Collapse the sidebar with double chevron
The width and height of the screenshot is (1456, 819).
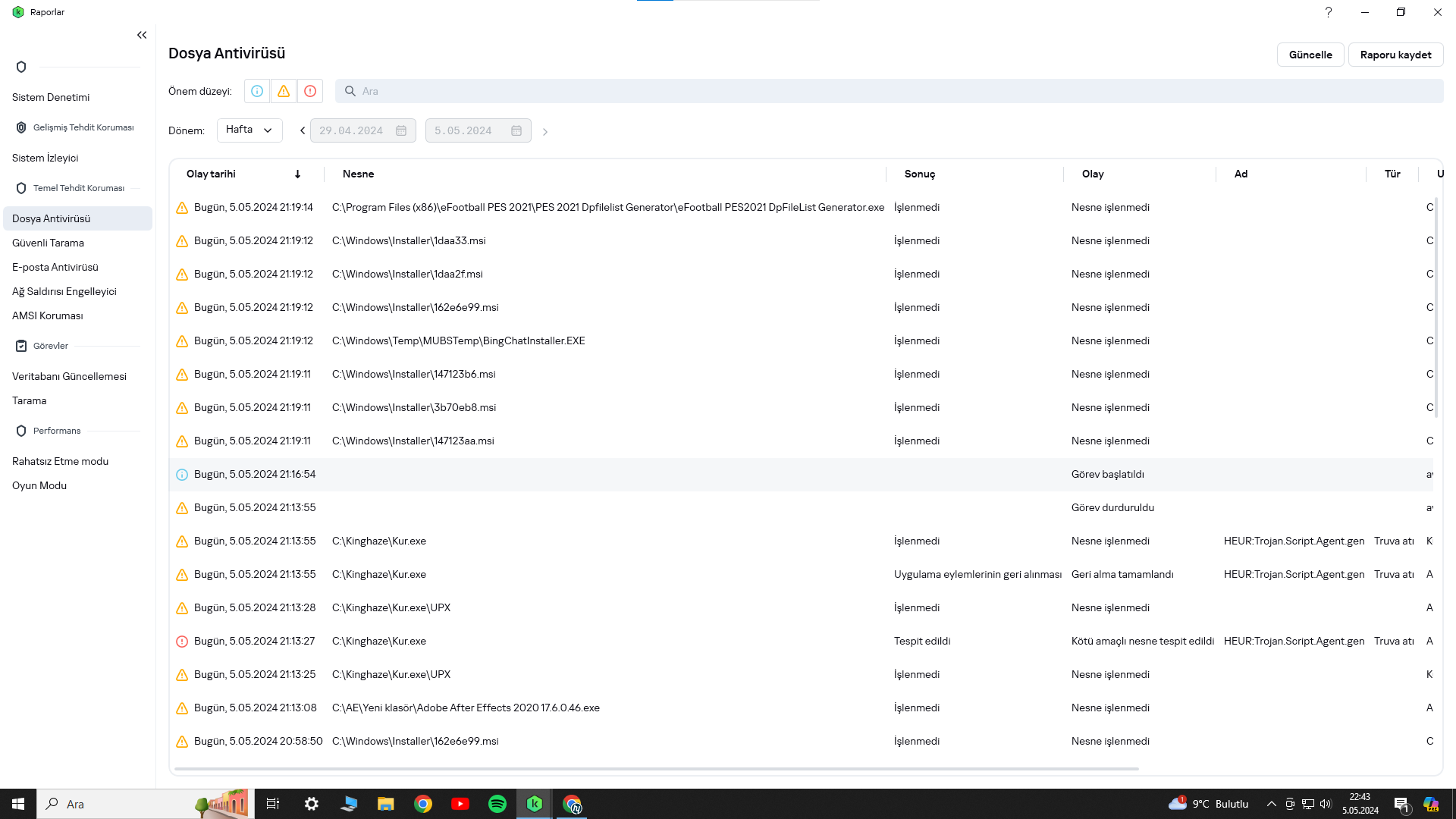click(142, 35)
